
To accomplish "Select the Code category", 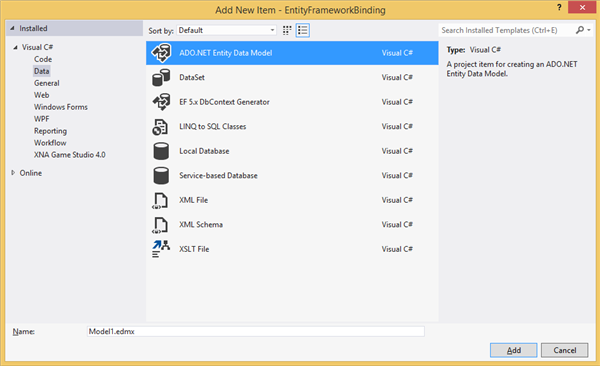I will (43, 59).
